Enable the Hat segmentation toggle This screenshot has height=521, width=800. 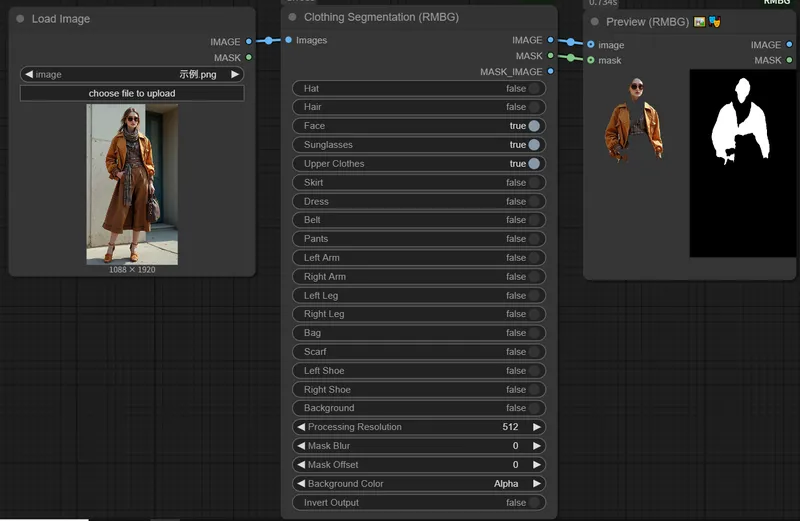coord(534,89)
